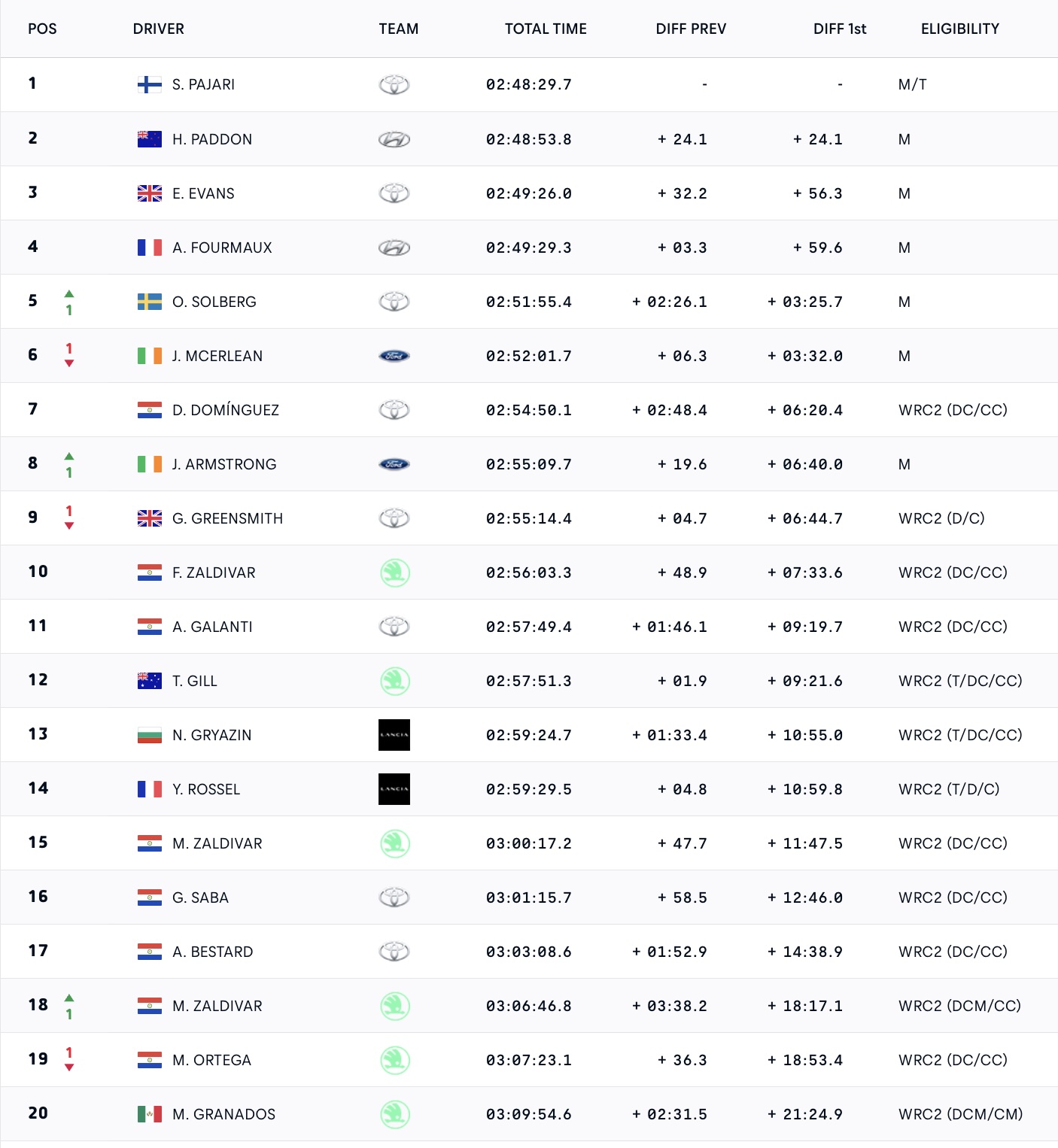Click the Finland flag next to S. Pajari

pos(149,84)
